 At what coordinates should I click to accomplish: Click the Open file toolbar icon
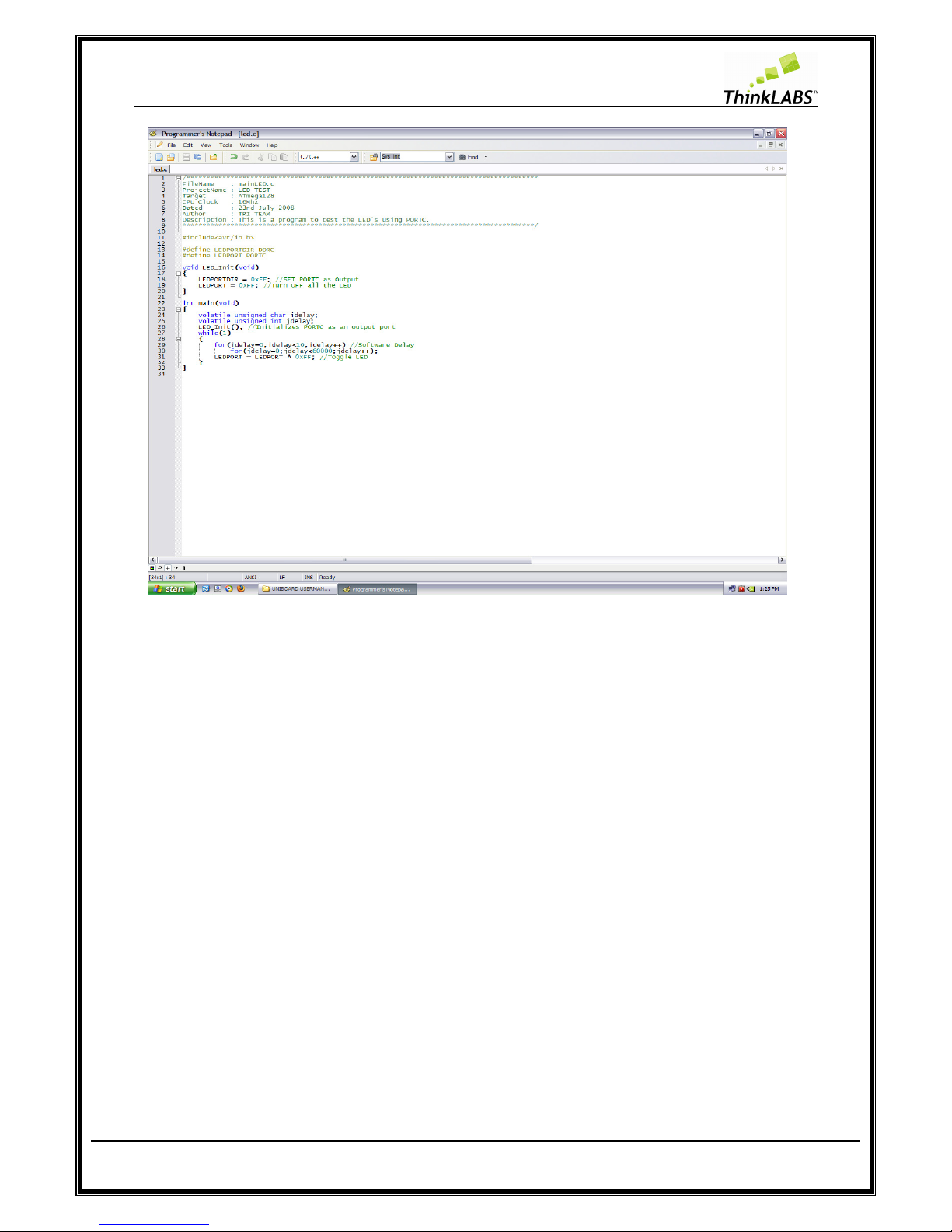coord(170,157)
